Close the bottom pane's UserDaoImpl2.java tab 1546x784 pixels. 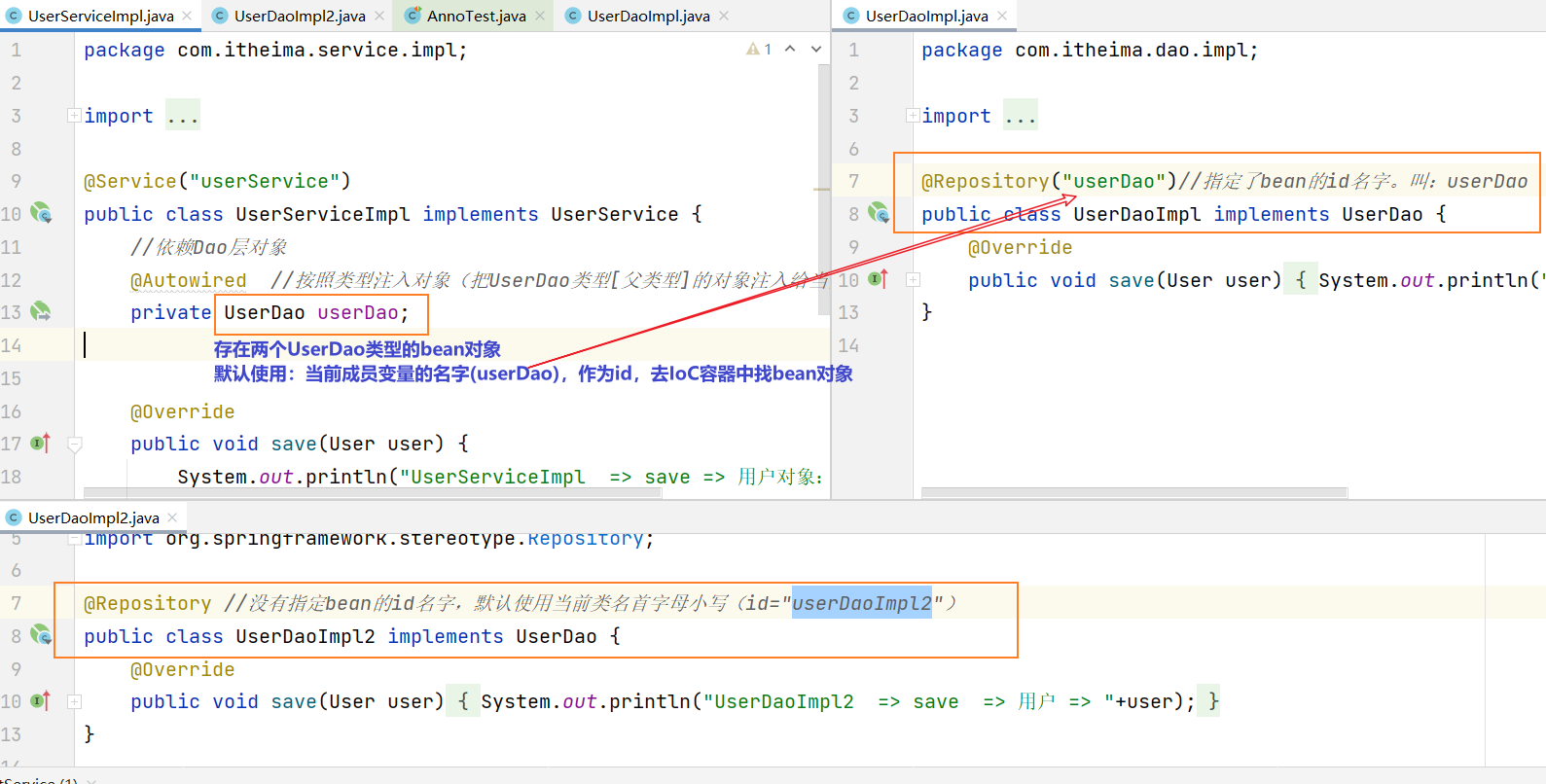(172, 517)
